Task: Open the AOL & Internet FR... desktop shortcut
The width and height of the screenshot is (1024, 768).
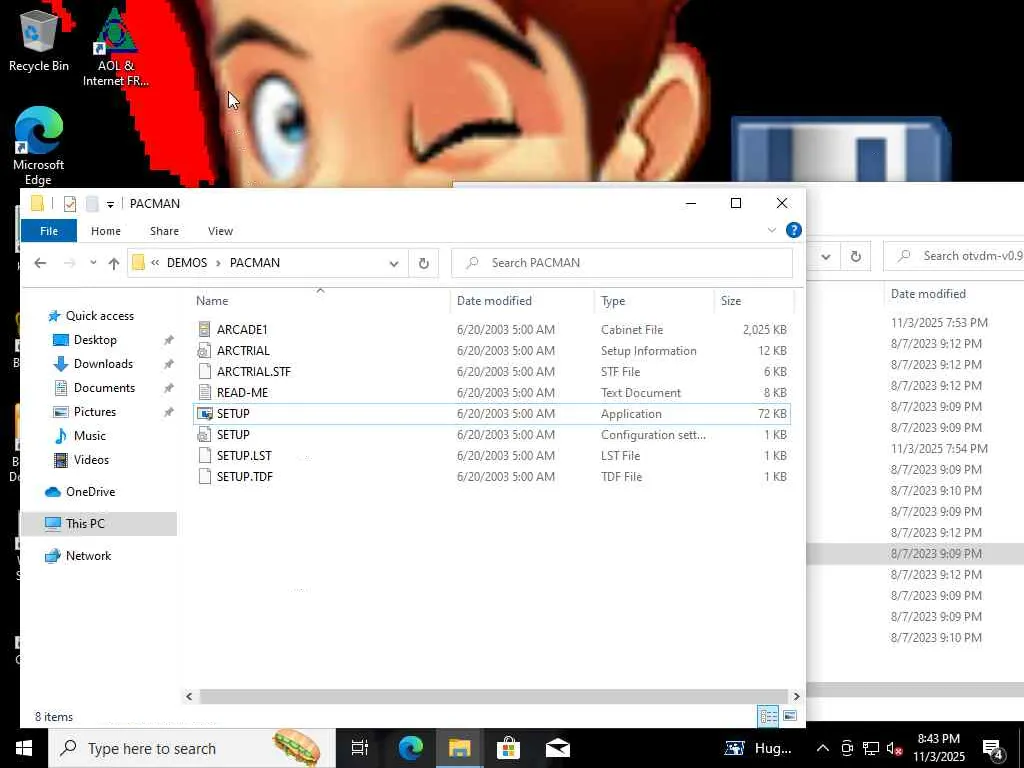Action: click(116, 47)
